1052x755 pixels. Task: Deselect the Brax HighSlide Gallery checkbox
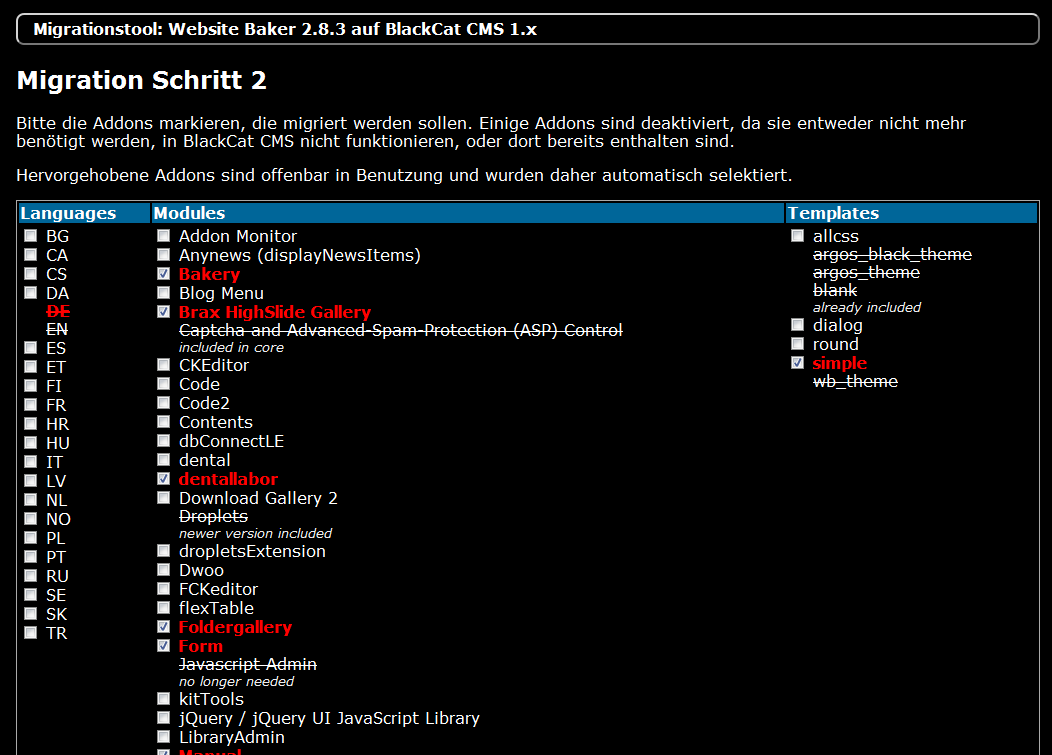pyautogui.click(x=164, y=311)
